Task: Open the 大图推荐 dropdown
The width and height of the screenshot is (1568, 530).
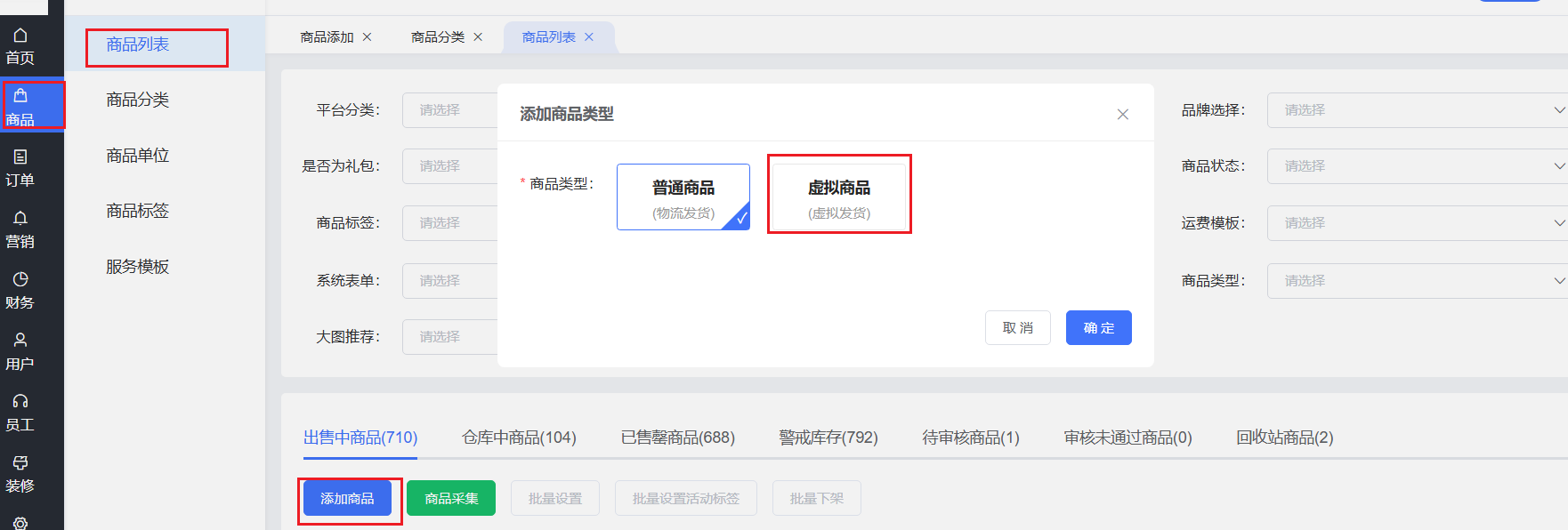Action: tap(450, 337)
